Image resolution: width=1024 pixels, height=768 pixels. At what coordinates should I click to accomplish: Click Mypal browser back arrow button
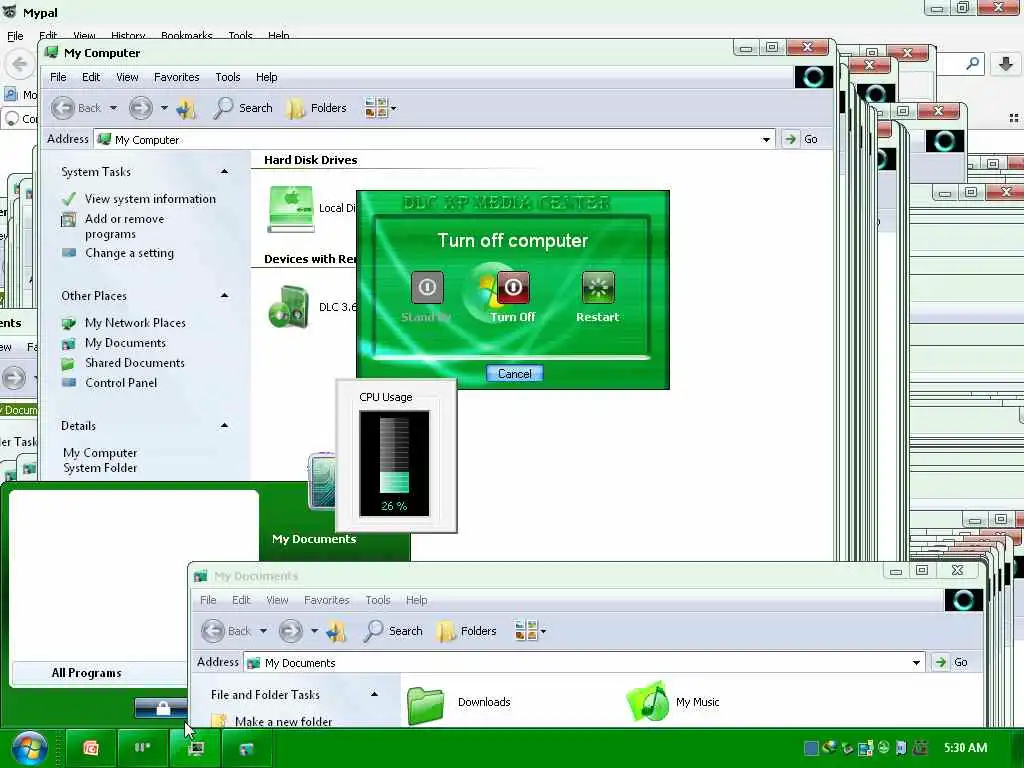tap(19, 64)
